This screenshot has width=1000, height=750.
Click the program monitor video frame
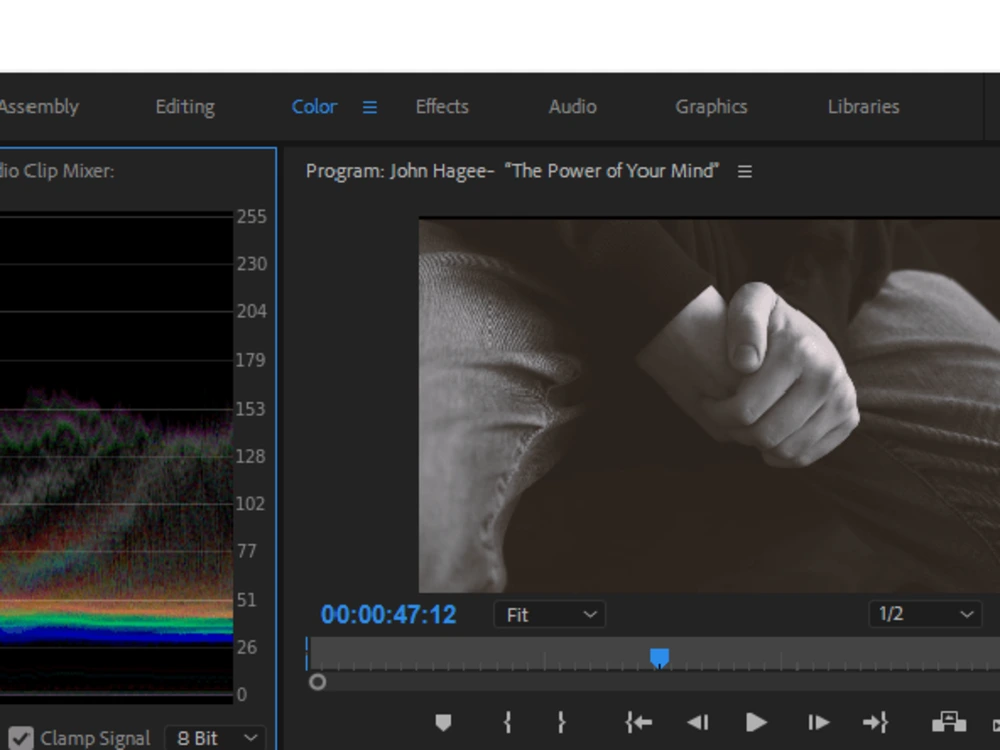tap(709, 406)
